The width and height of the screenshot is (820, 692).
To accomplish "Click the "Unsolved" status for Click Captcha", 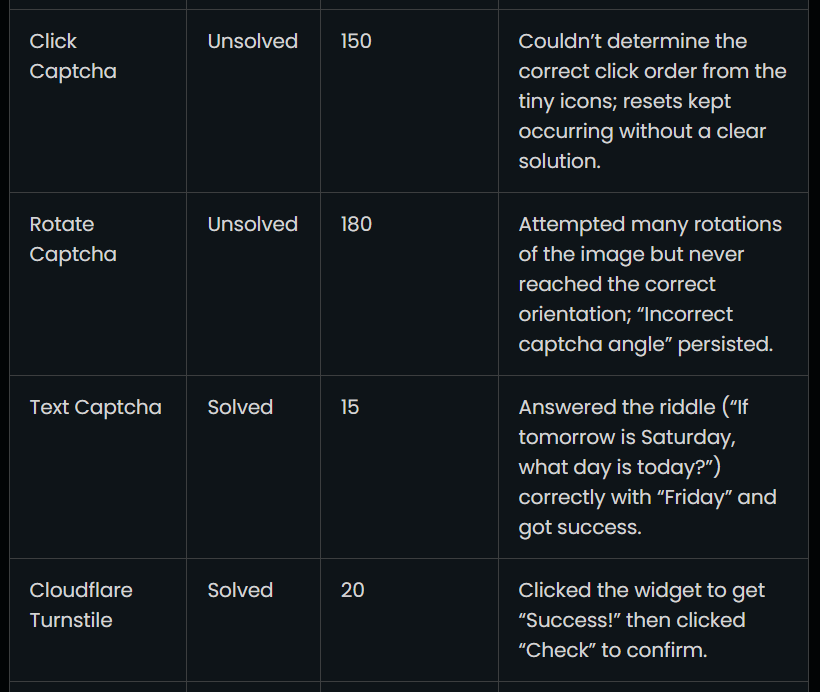I will [x=253, y=41].
